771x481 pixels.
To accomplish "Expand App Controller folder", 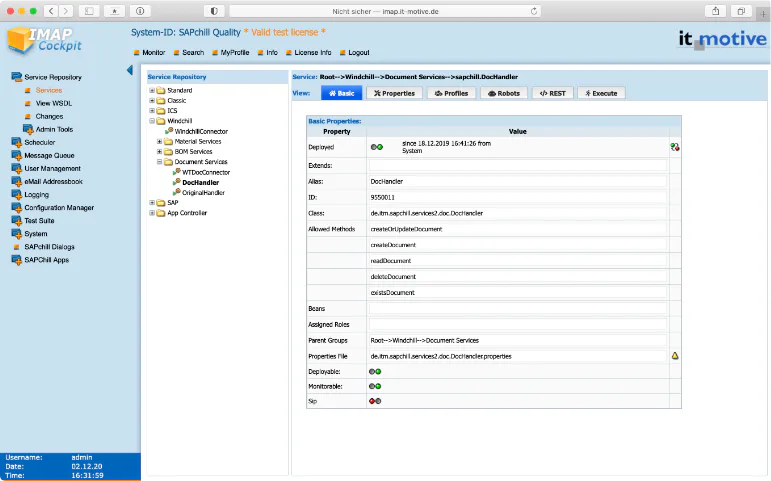I will pyautogui.click(x=152, y=213).
